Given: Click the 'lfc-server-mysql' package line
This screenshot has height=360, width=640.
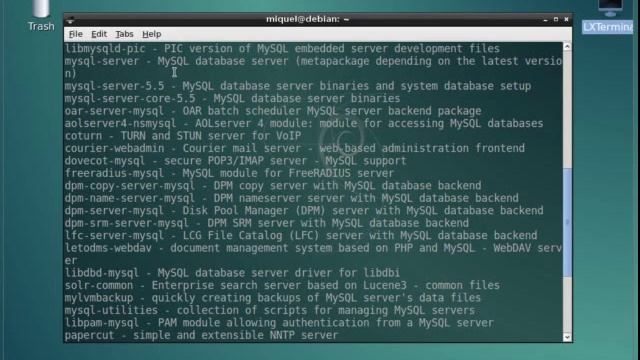Looking at the screenshot, I should [x=301, y=236].
